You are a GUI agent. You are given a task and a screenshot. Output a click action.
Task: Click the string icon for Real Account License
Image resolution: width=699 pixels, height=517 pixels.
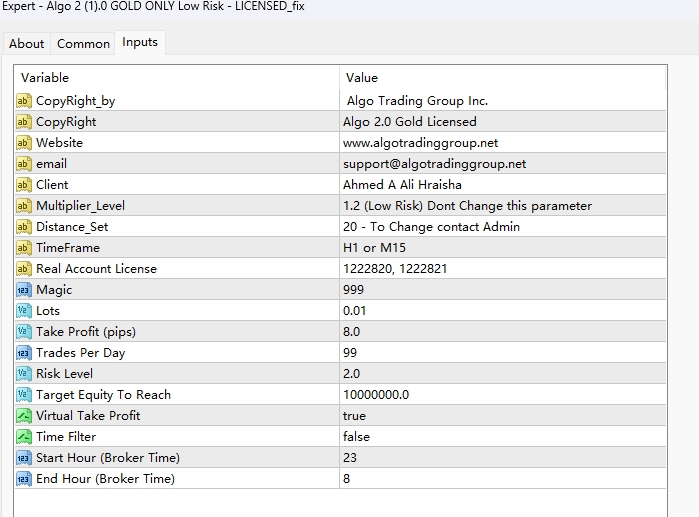click(x=24, y=269)
